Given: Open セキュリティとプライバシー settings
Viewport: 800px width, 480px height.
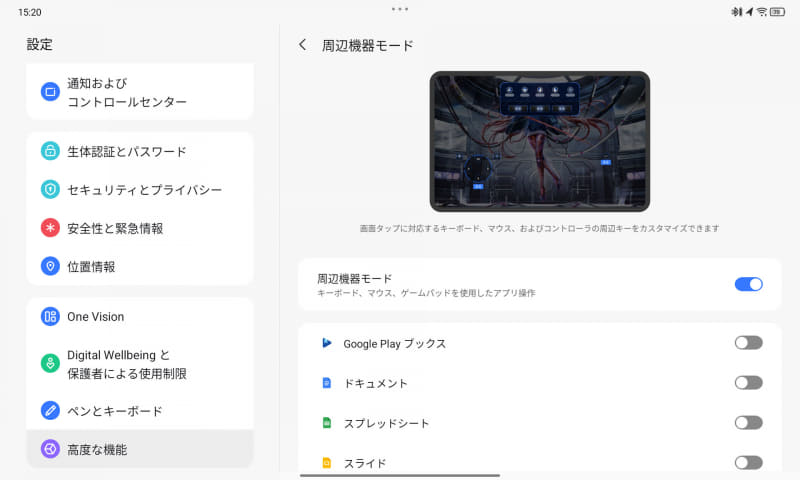Looking at the screenshot, I should coord(140,189).
